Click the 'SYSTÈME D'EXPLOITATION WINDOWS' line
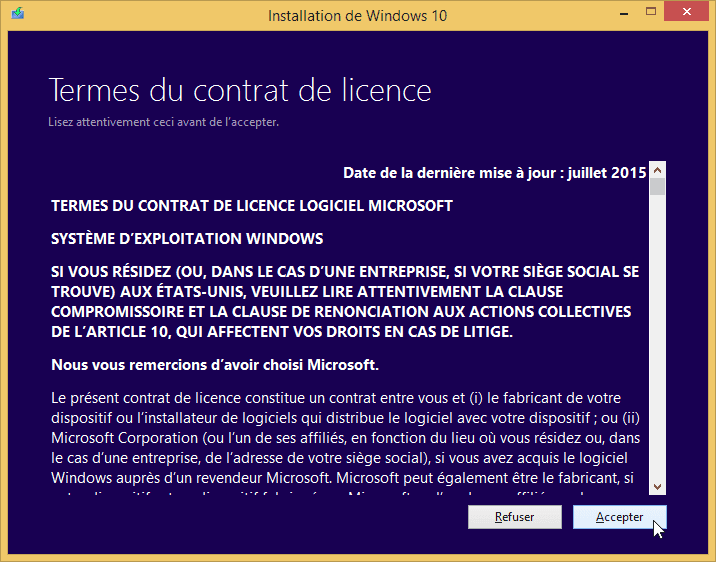 [x=187, y=239]
